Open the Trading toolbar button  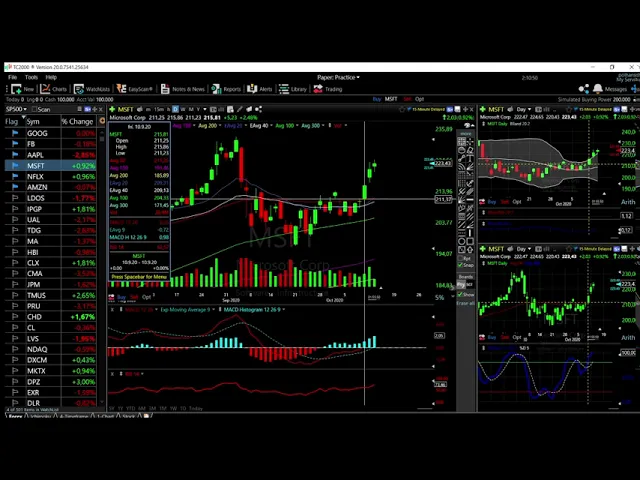point(328,89)
